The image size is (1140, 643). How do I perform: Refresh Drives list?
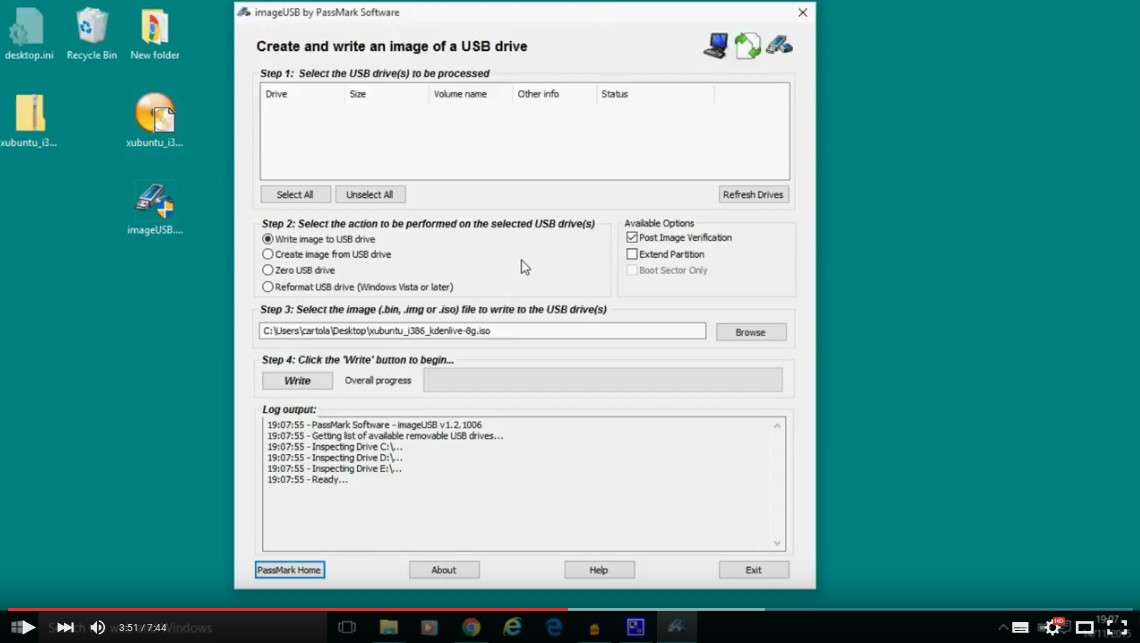[x=754, y=194]
